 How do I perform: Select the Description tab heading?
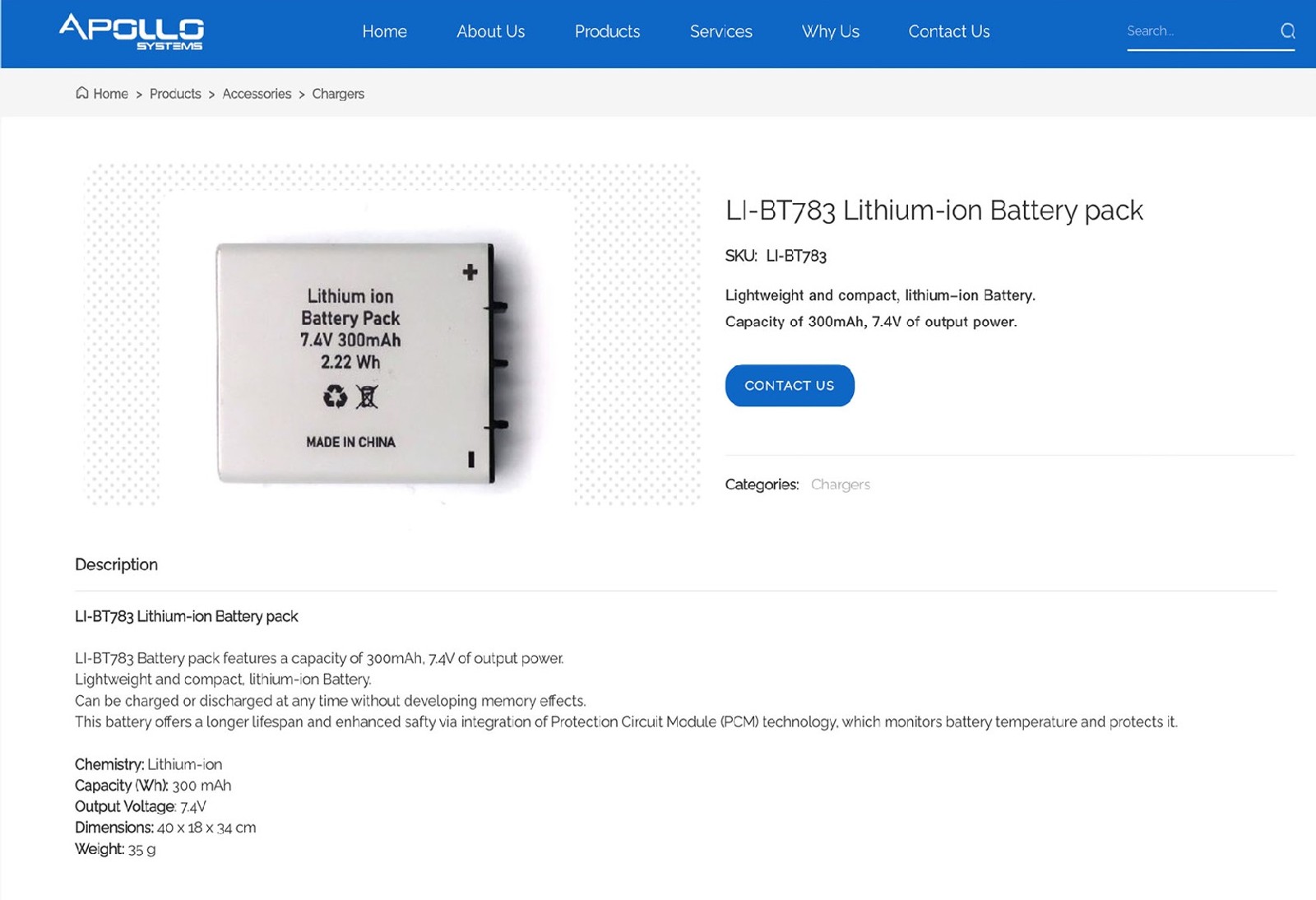[116, 564]
